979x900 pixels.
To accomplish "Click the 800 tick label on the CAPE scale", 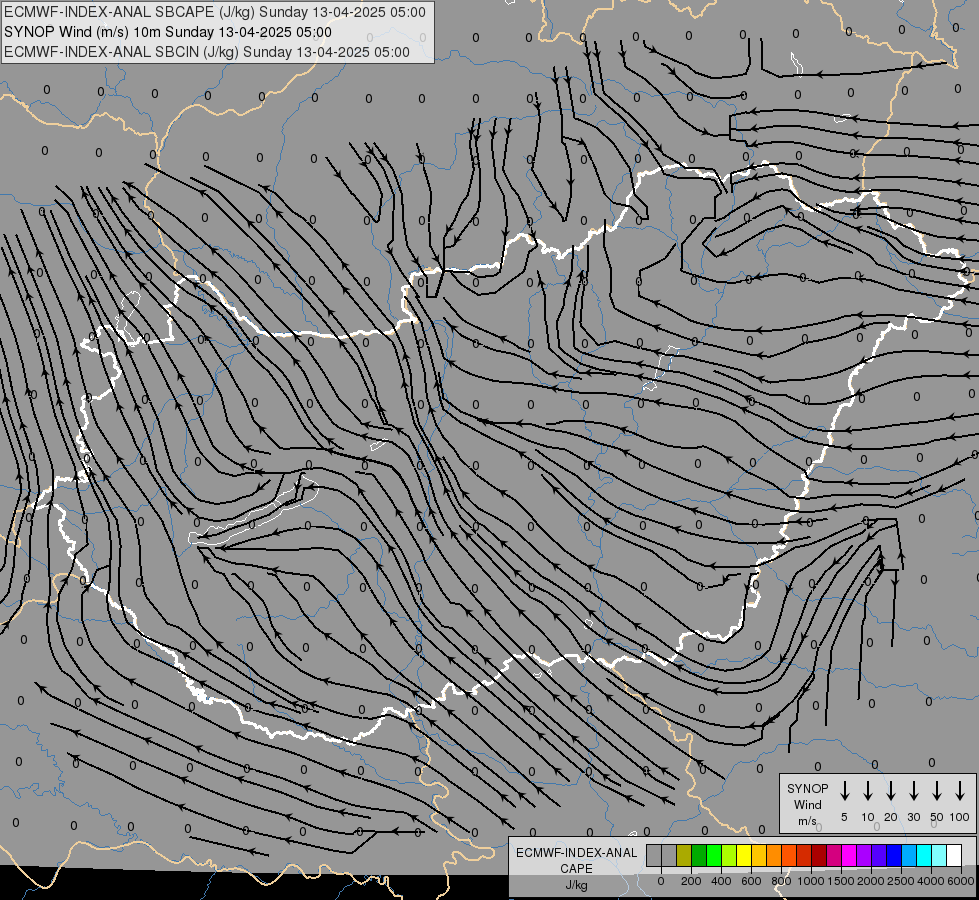I will coord(781,881).
